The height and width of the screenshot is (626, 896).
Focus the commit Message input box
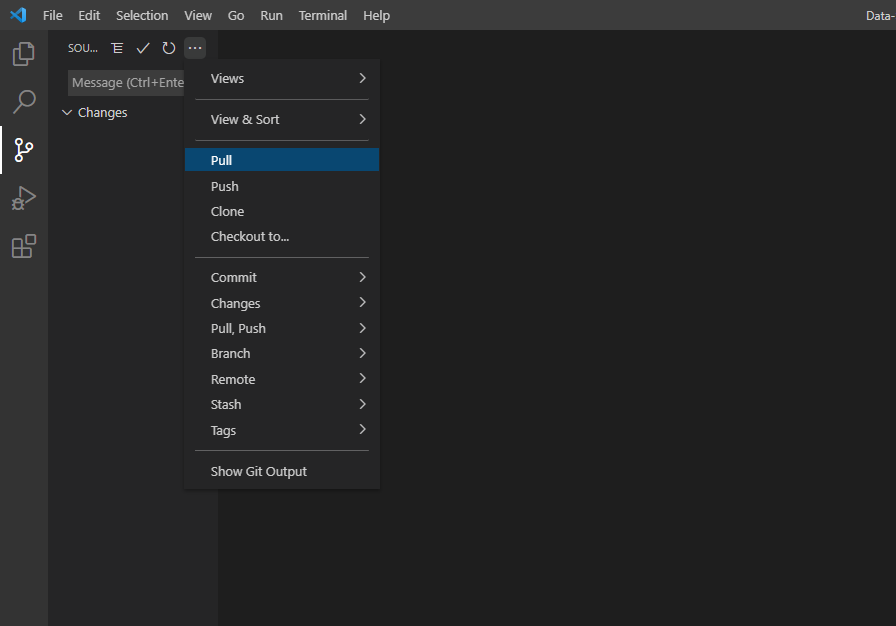pos(126,83)
